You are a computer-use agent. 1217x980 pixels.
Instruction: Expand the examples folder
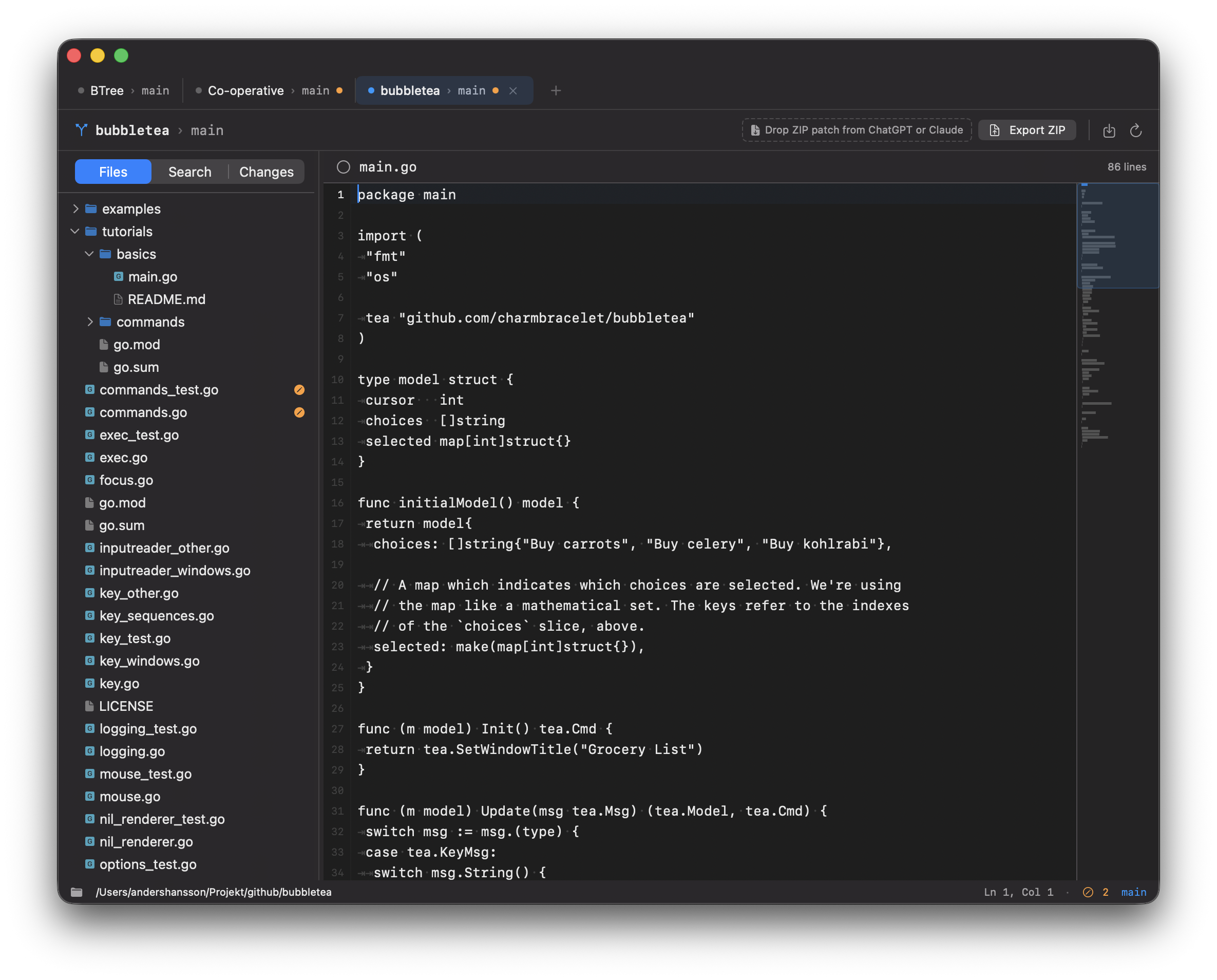click(77, 209)
